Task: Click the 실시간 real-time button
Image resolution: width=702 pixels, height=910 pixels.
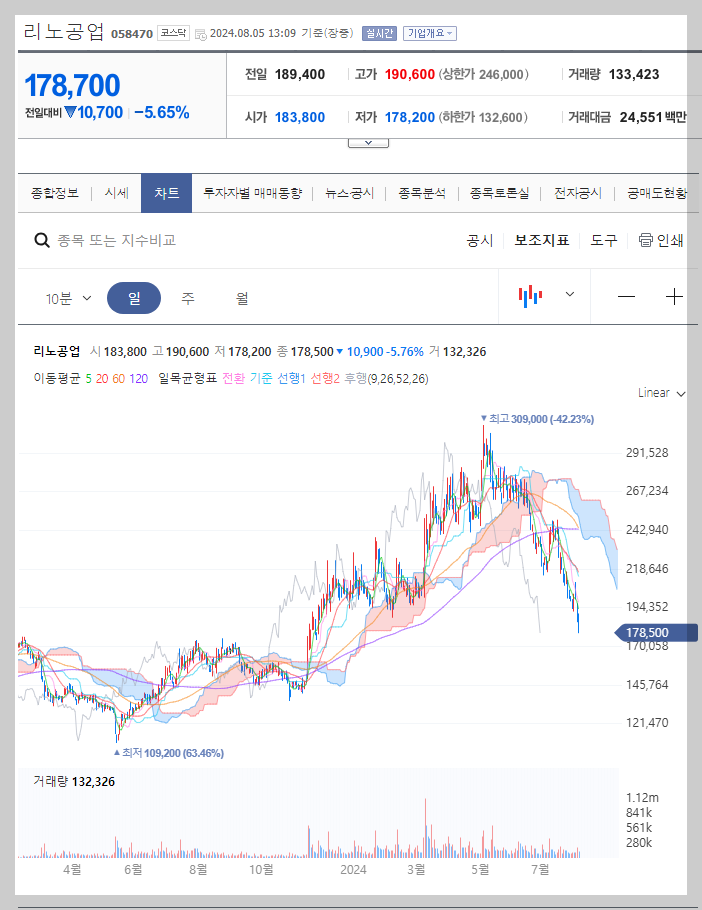Action: point(378,33)
